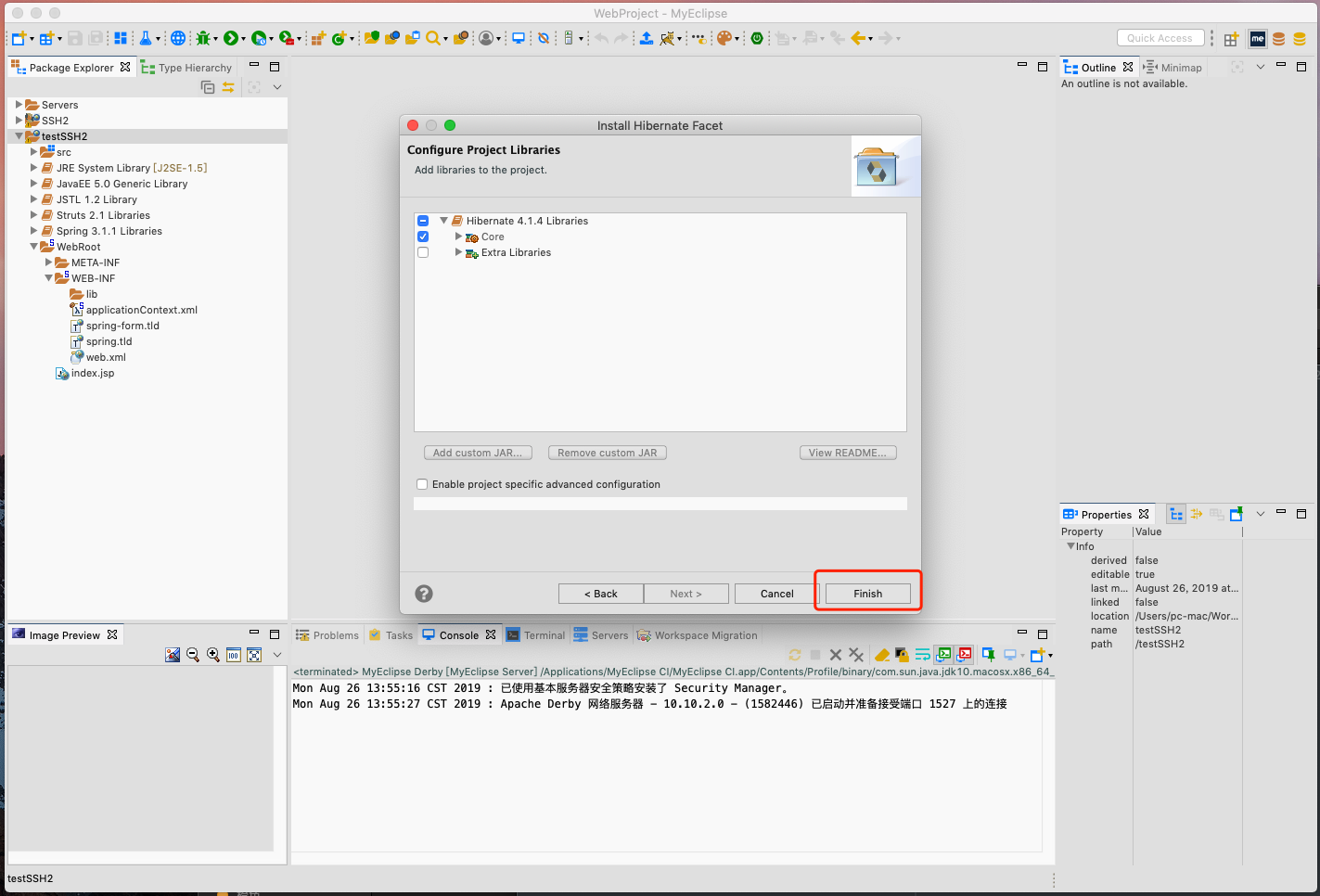Click the Remove custom JAR button
Screen dimensions: 1320x896
608,453
